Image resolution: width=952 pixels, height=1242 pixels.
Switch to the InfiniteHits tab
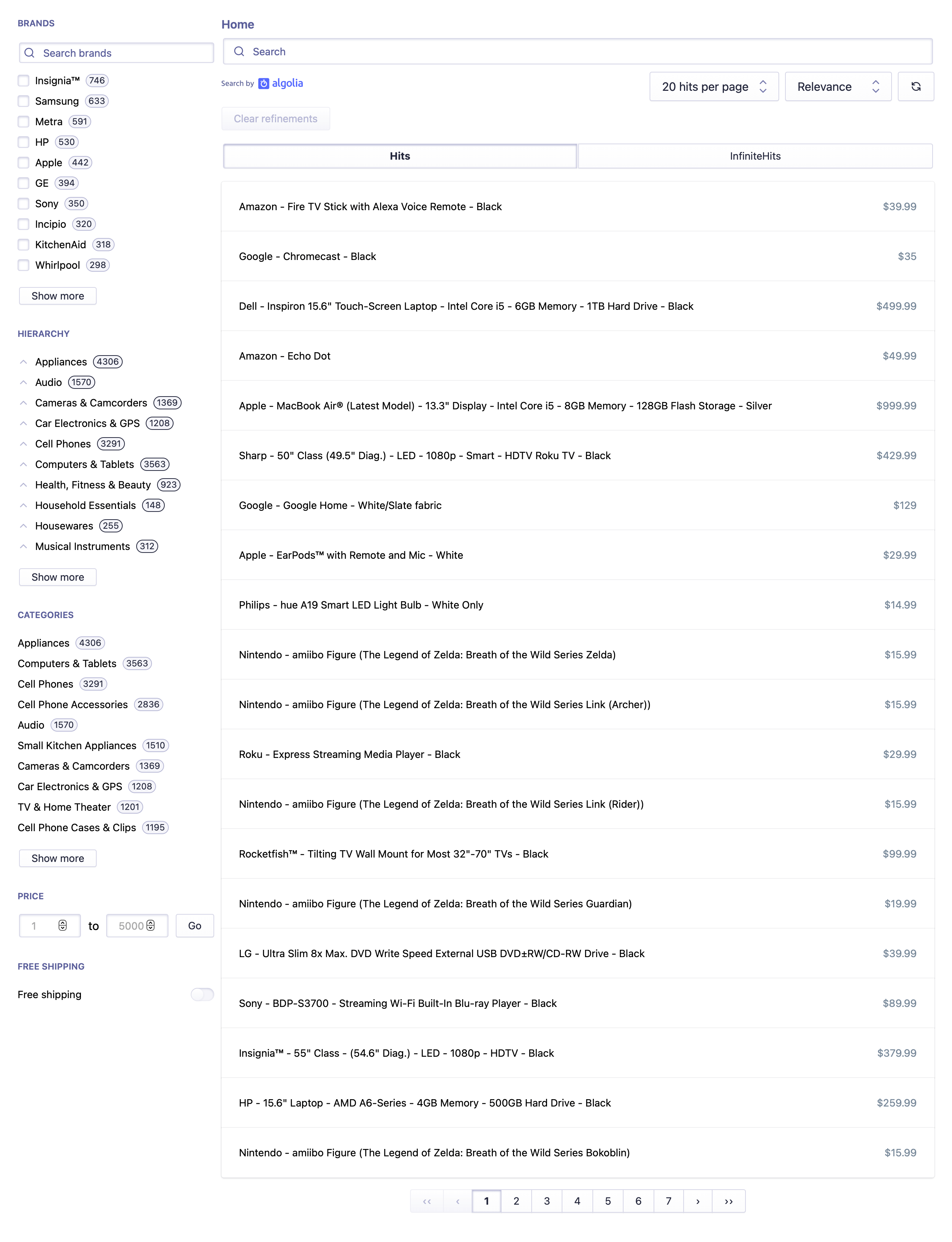pyautogui.click(x=755, y=156)
